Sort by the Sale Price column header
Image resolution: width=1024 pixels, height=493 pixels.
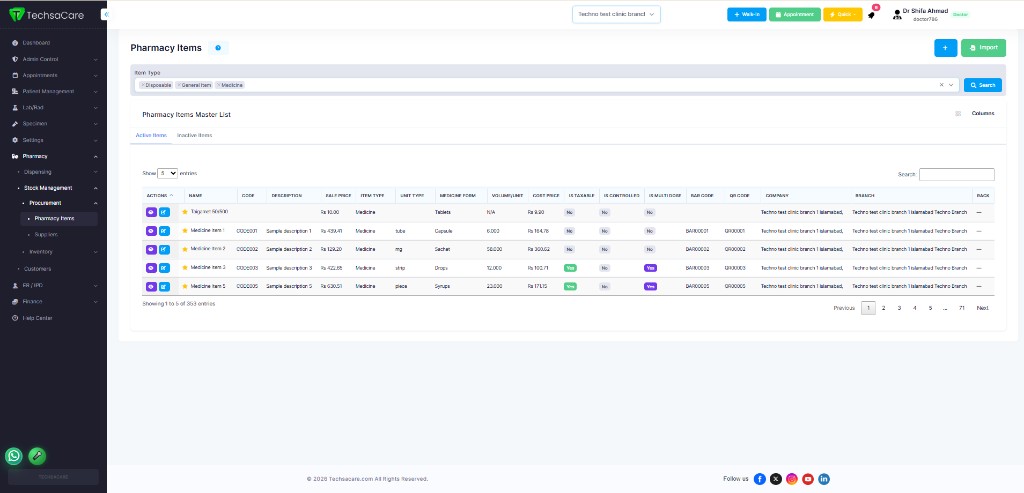pyautogui.click(x=338, y=195)
